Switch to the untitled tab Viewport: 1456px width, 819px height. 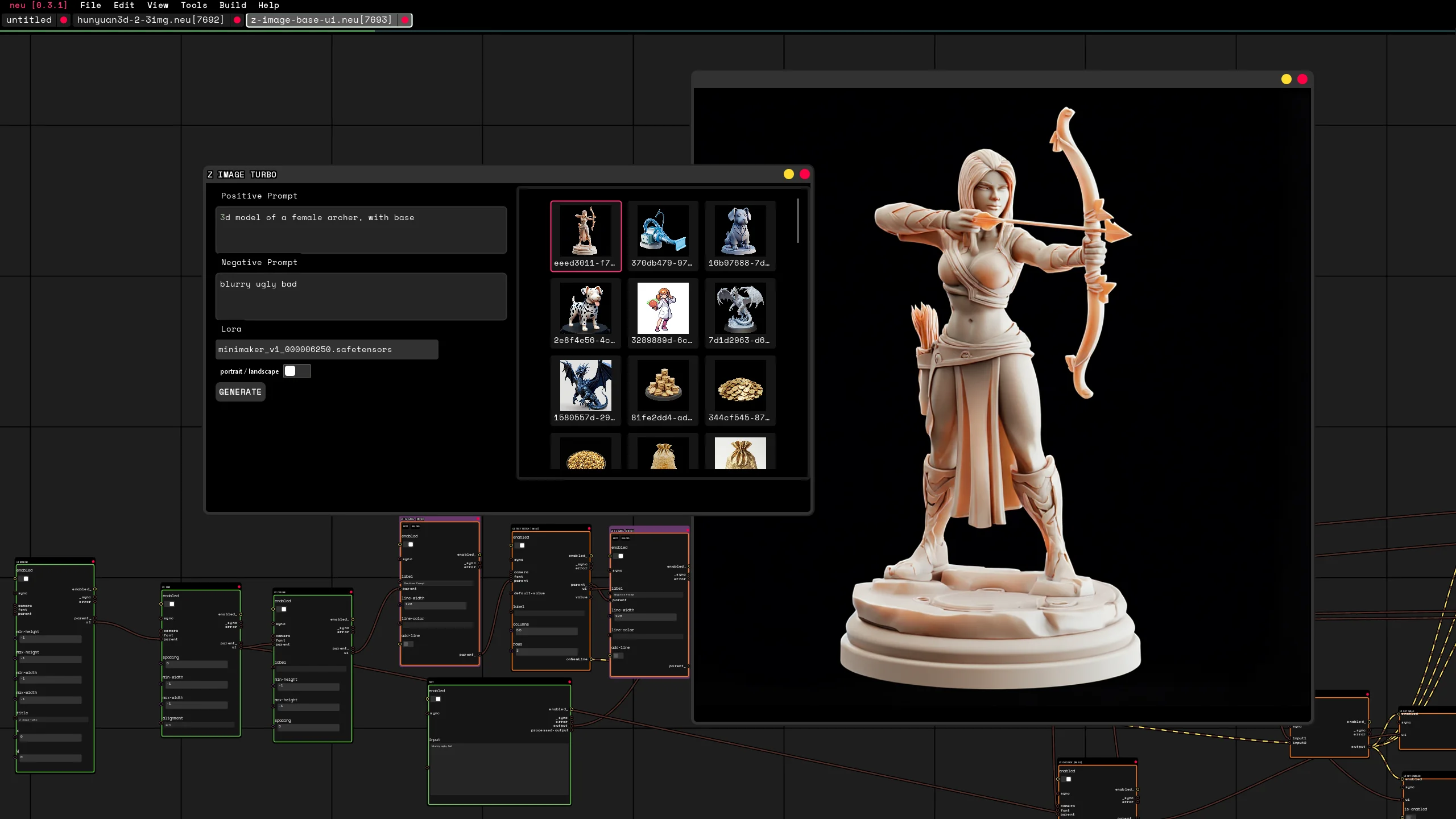28,20
